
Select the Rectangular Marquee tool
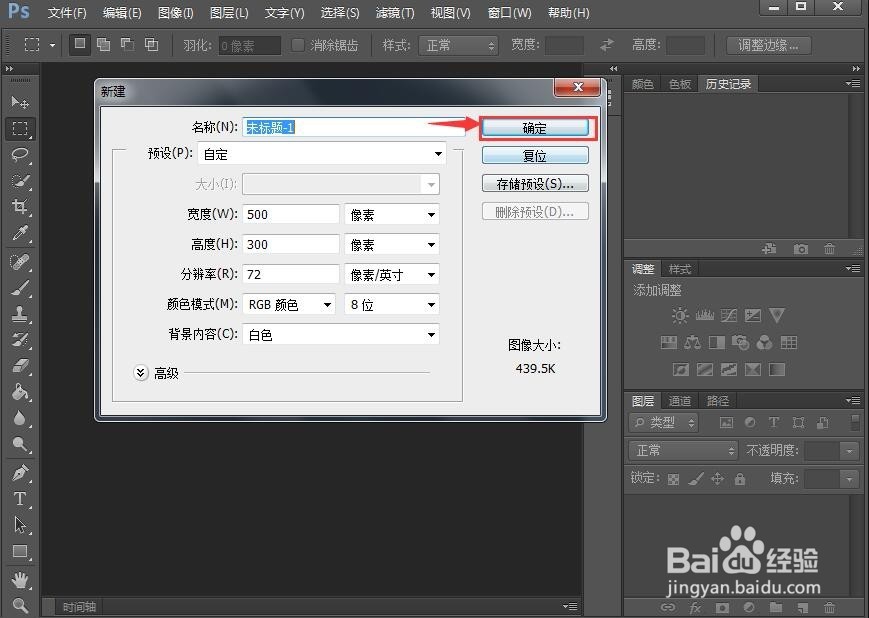pos(20,129)
